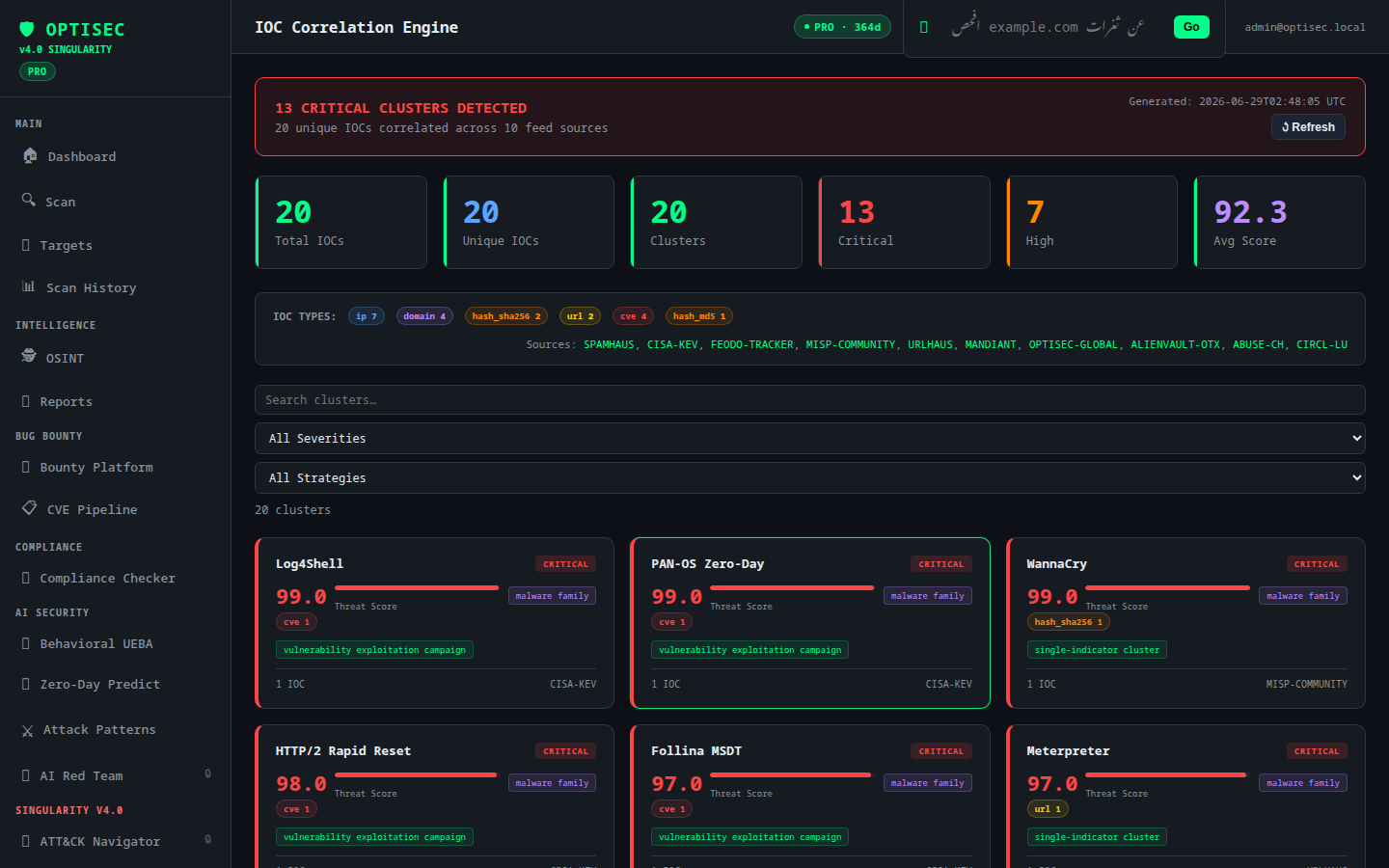The height and width of the screenshot is (868, 1389).
Task: Expand the All Strategies dropdown
Action: [810, 477]
